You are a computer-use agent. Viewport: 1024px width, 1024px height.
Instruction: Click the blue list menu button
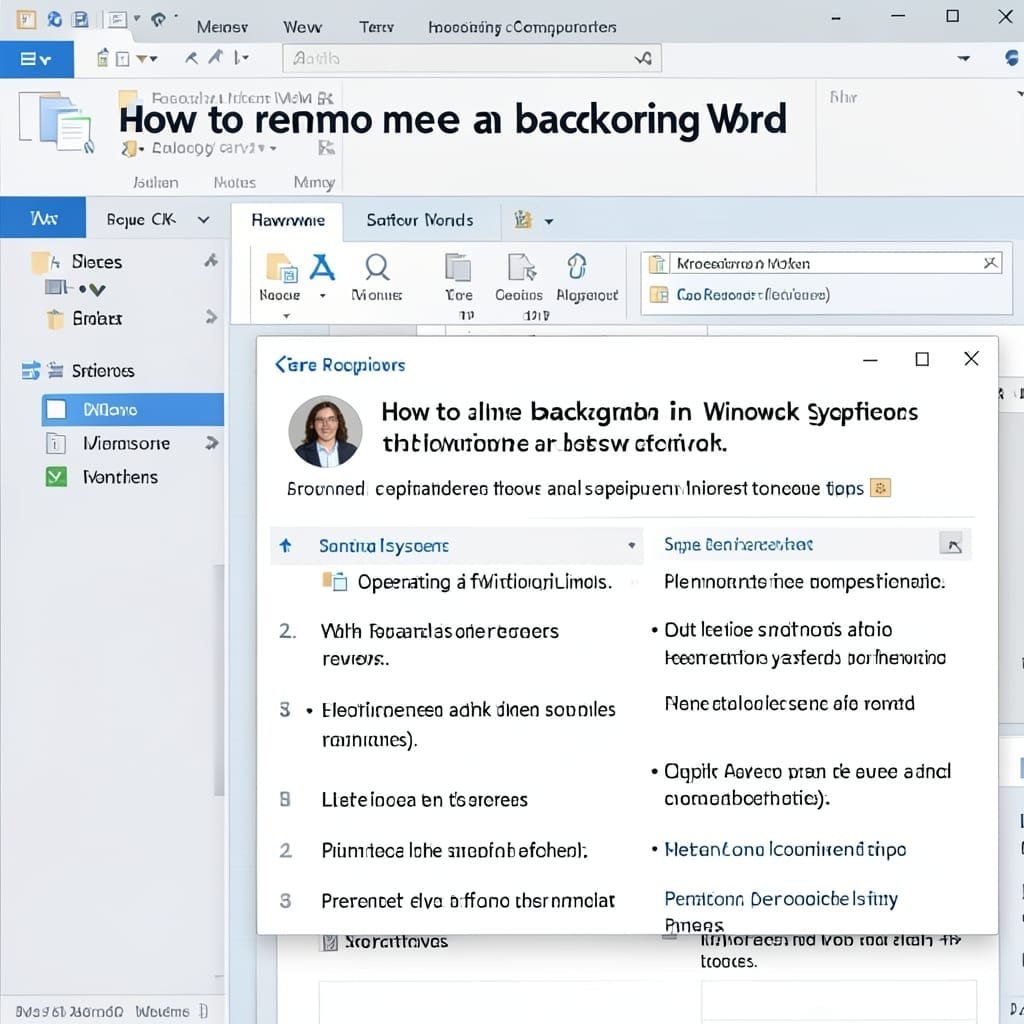click(x=36, y=59)
